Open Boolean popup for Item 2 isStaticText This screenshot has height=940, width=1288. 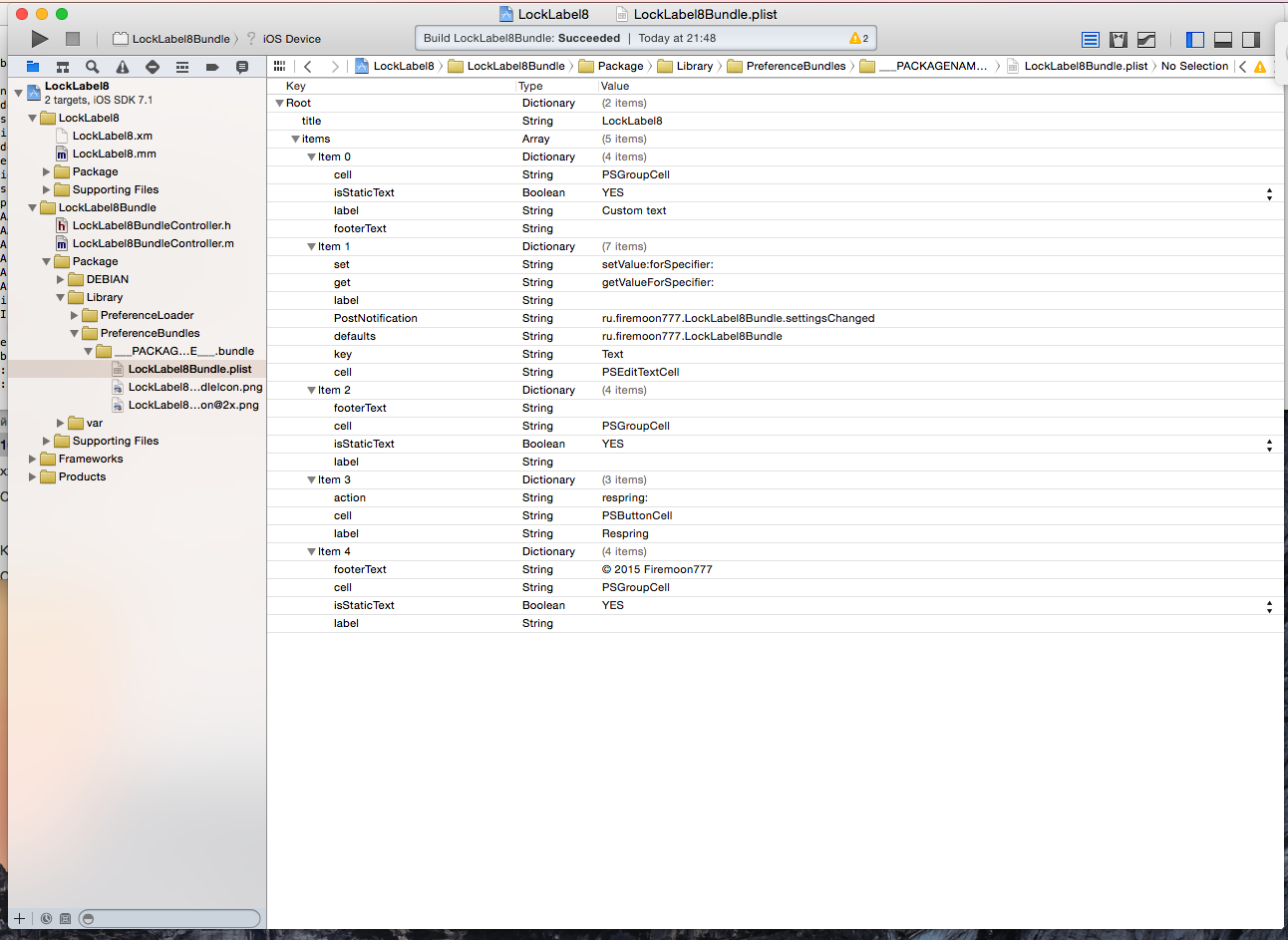[x=1269, y=445]
